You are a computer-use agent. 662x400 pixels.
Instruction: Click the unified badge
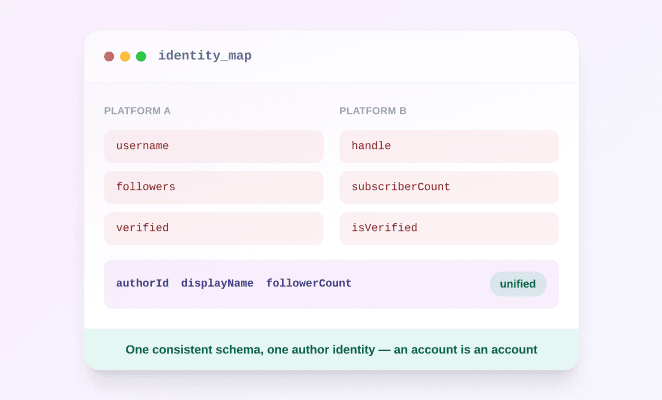click(518, 284)
